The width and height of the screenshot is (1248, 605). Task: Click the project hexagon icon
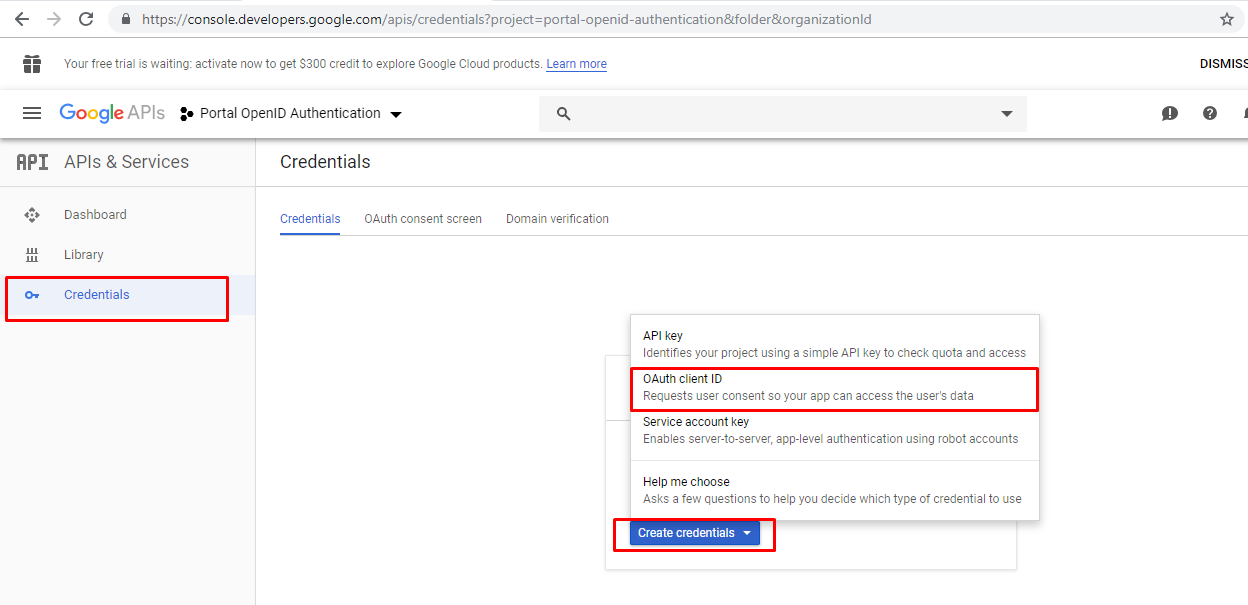[186, 114]
